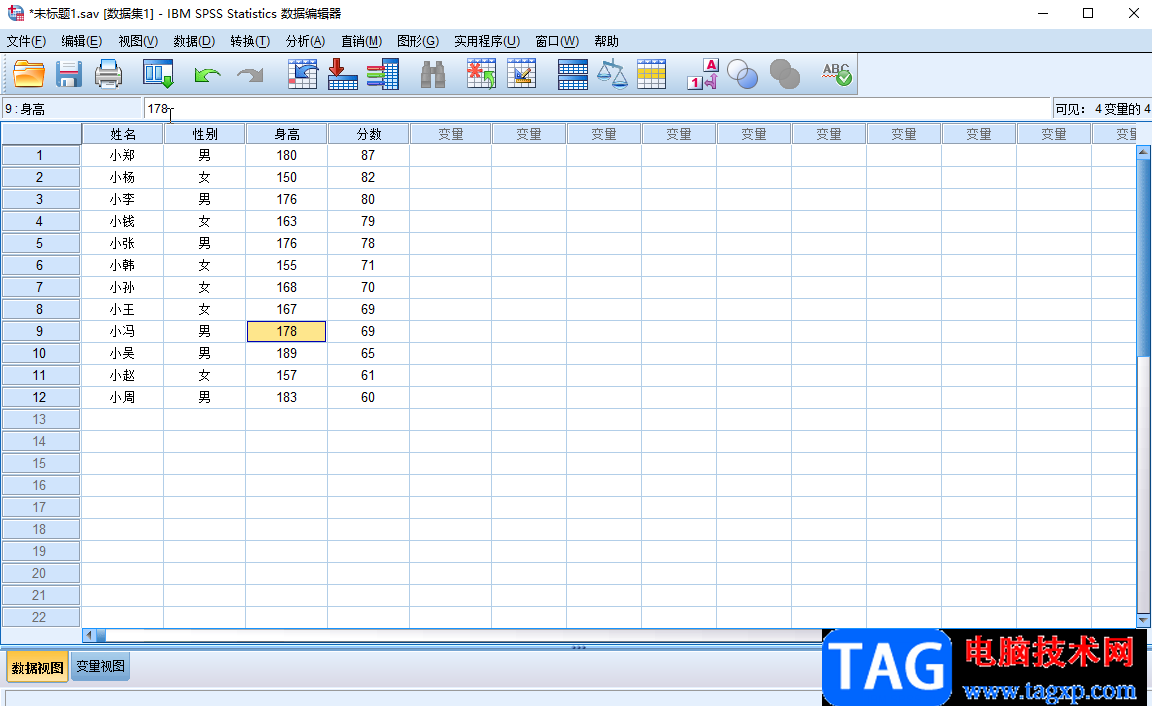Click the Insert variable icon
The height and width of the screenshot is (706, 1152).
(522, 74)
